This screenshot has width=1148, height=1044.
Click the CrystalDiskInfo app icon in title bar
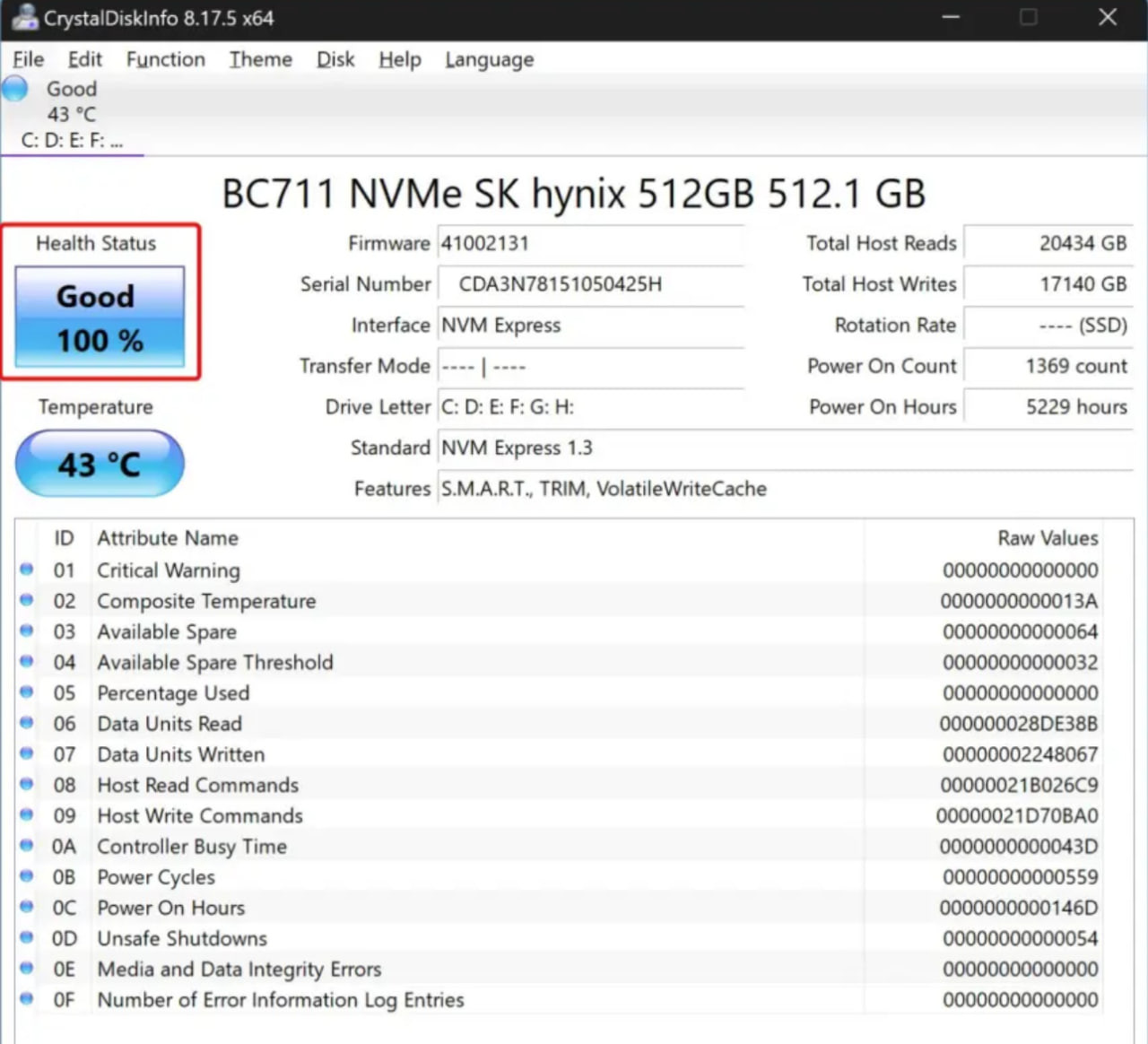pos(24,18)
